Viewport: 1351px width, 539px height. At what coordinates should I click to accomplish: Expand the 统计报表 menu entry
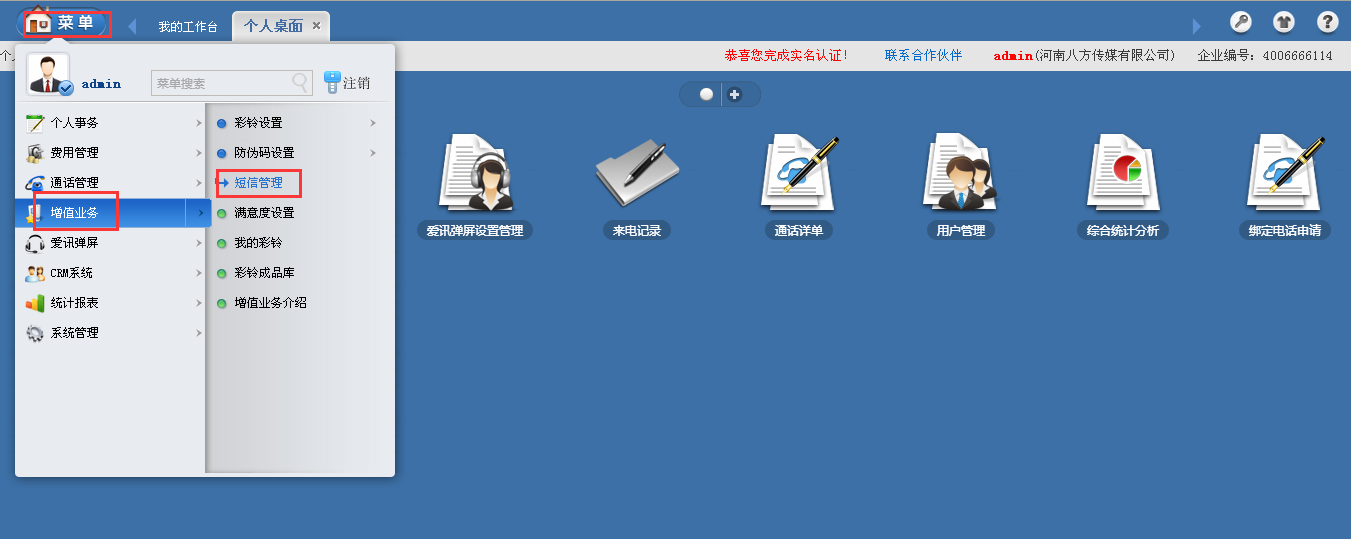(110, 303)
